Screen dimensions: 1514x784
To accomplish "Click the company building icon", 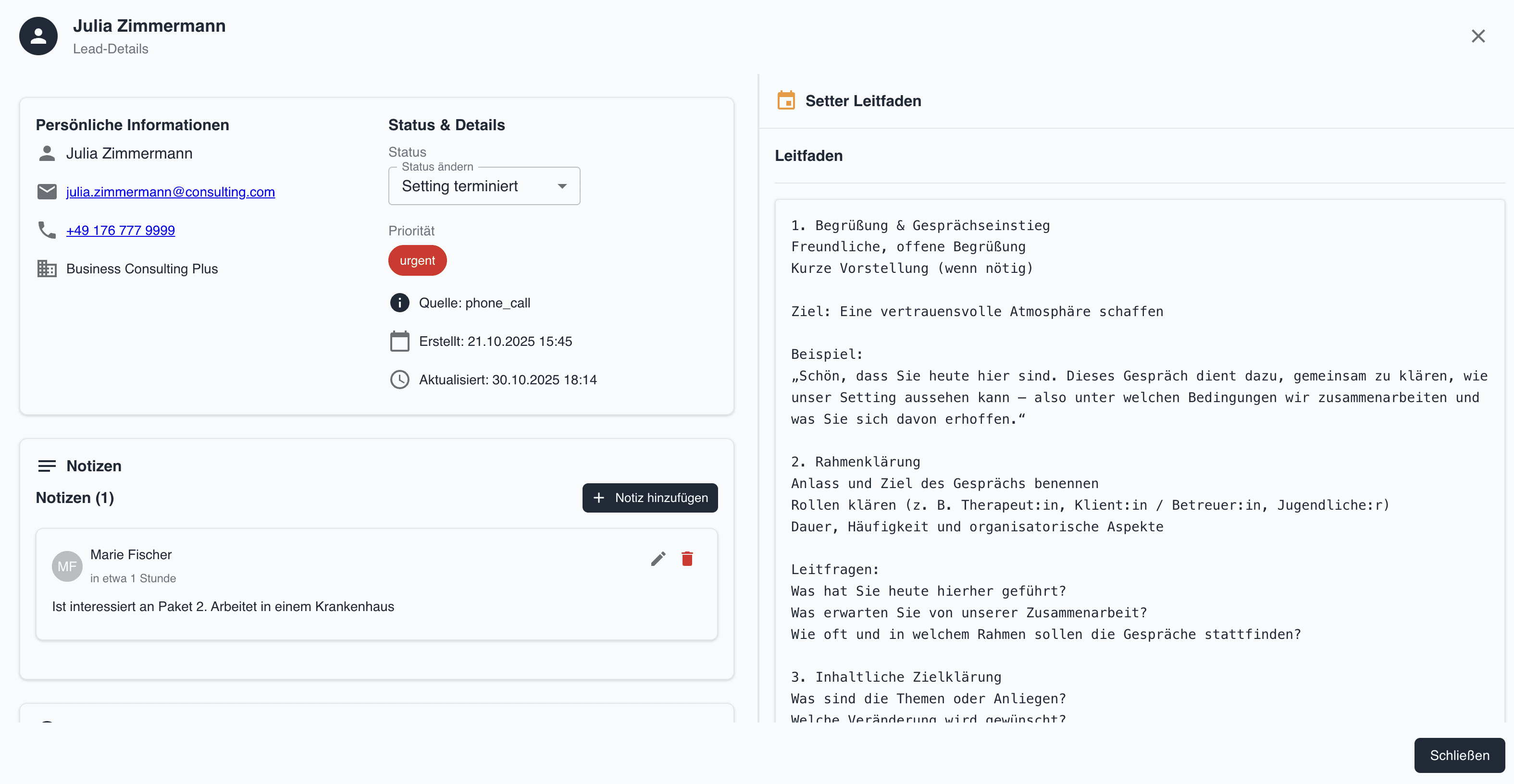I will (x=47, y=269).
